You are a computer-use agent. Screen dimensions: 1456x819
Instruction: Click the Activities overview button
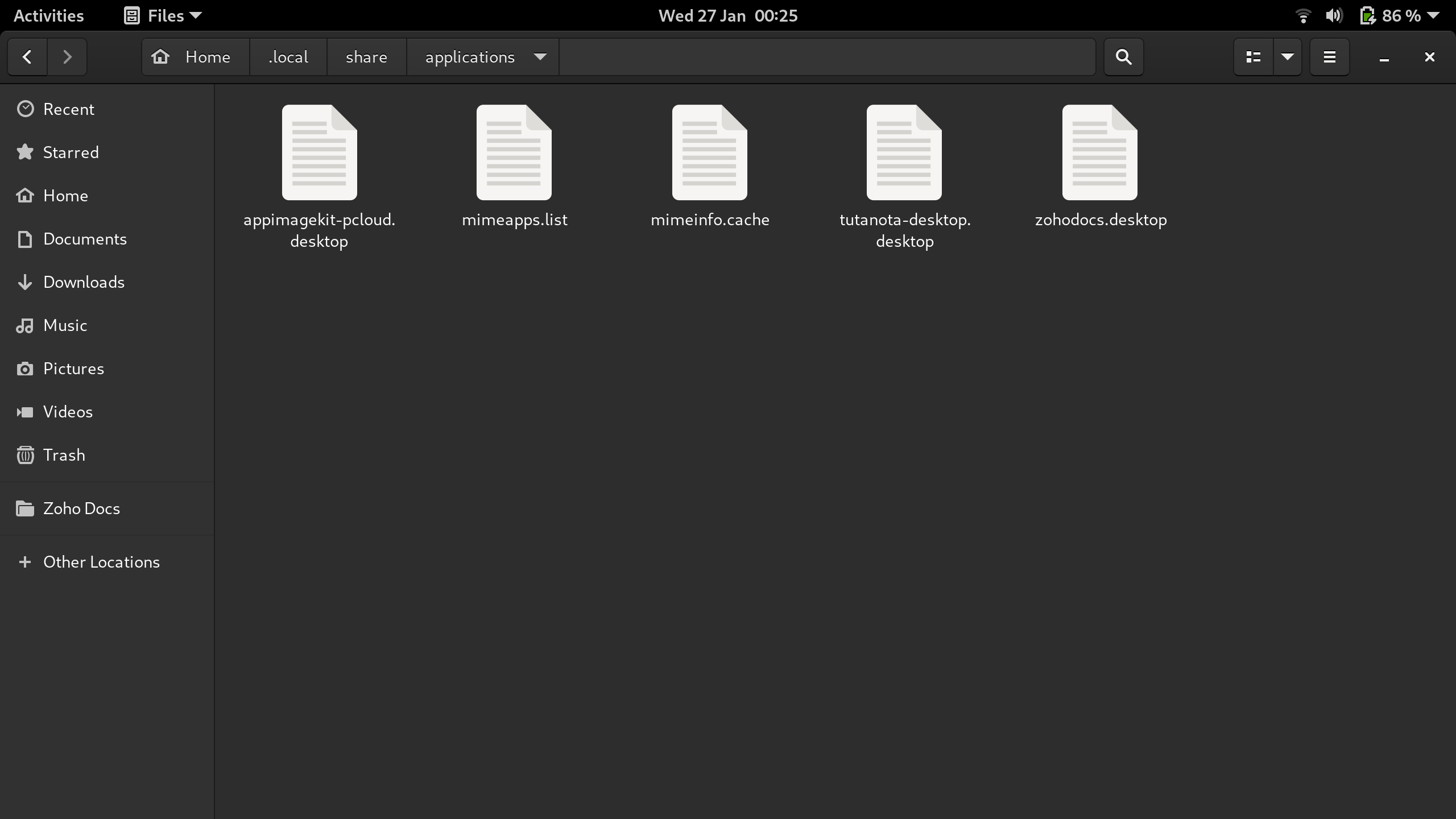[48, 15]
